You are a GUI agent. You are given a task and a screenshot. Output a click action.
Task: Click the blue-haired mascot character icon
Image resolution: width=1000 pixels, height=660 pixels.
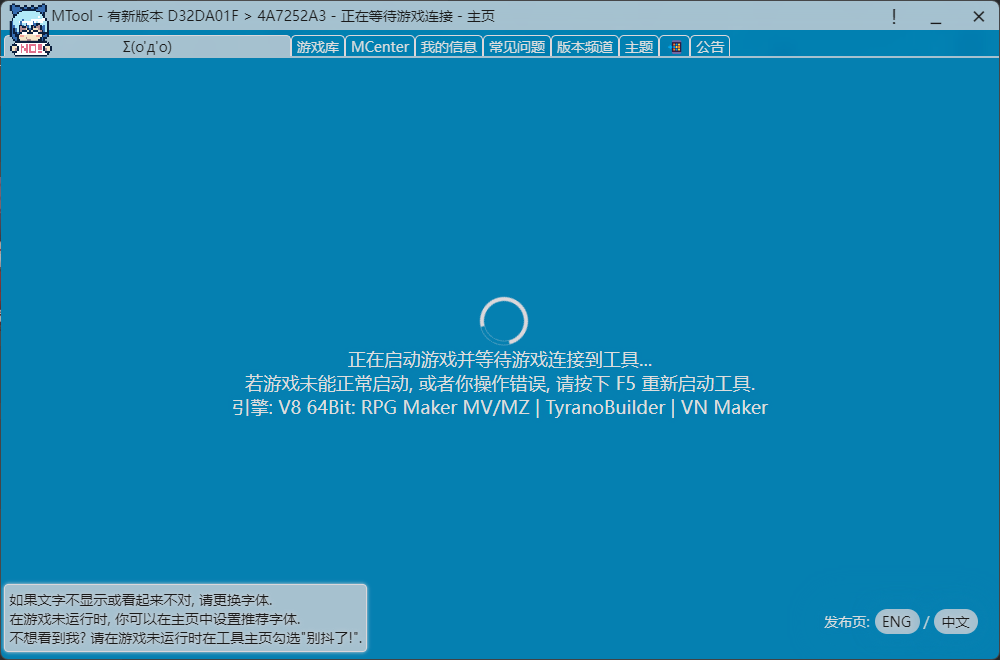pos(30,29)
